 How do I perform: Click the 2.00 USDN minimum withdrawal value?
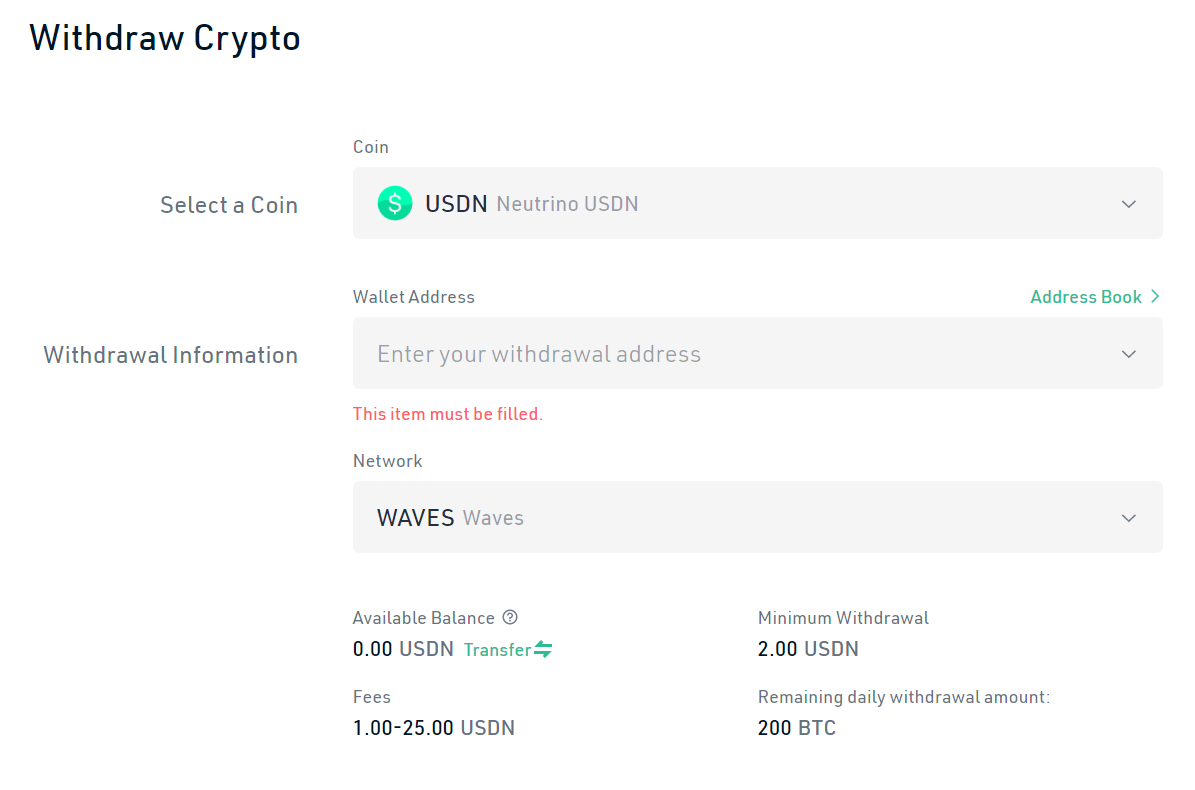[808, 649]
